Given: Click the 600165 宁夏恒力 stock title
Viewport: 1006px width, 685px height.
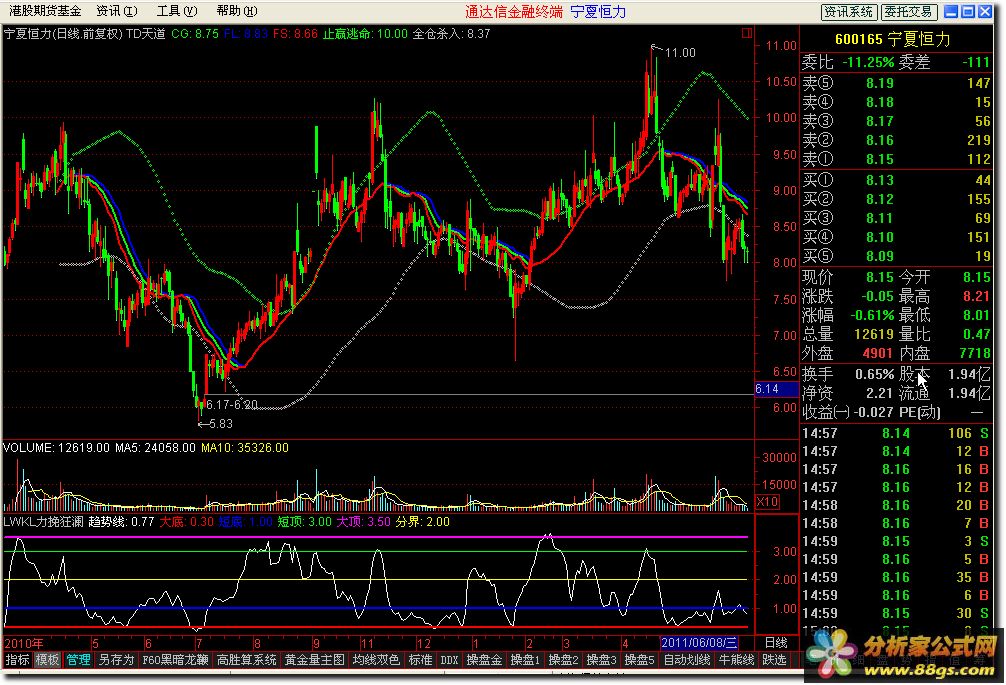Looking at the screenshot, I should click(x=892, y=39).
